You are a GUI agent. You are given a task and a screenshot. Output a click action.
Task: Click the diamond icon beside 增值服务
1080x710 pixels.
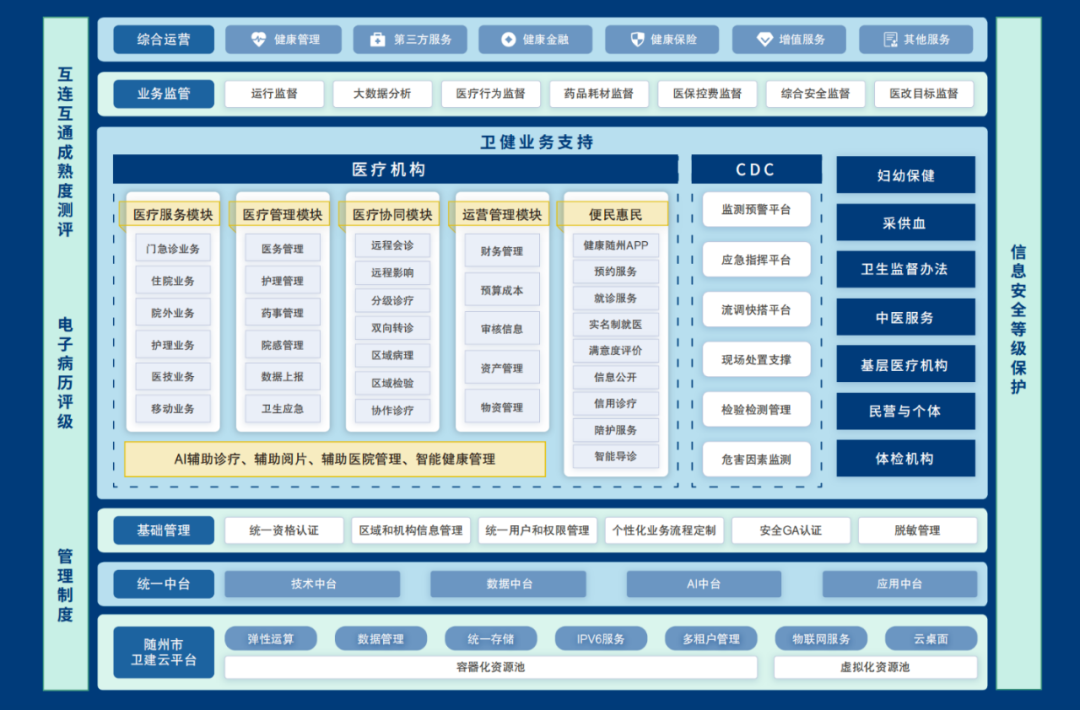point(765,39)
